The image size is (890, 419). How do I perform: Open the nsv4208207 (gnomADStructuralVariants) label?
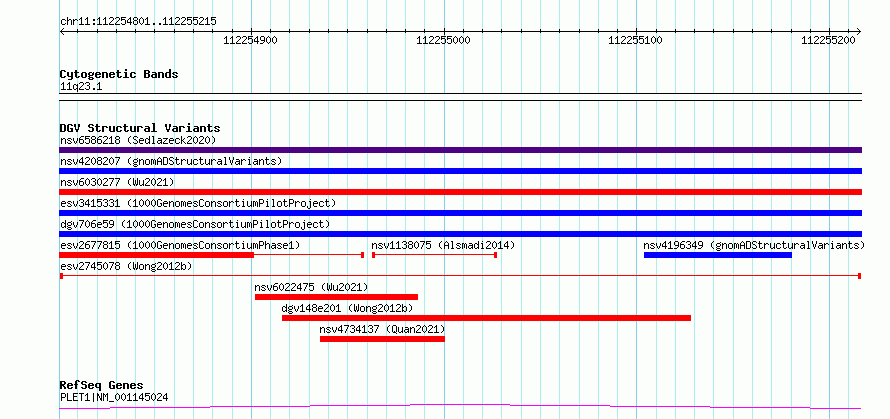pyautogui.click(x=171, y=161)
